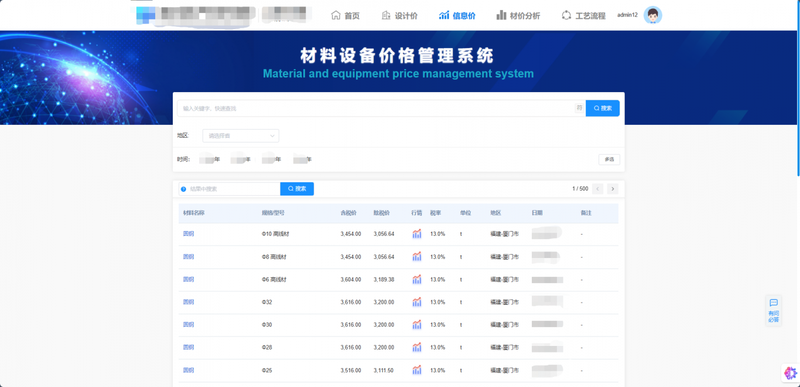Open trend chart icon in Φ30 row

417,325
